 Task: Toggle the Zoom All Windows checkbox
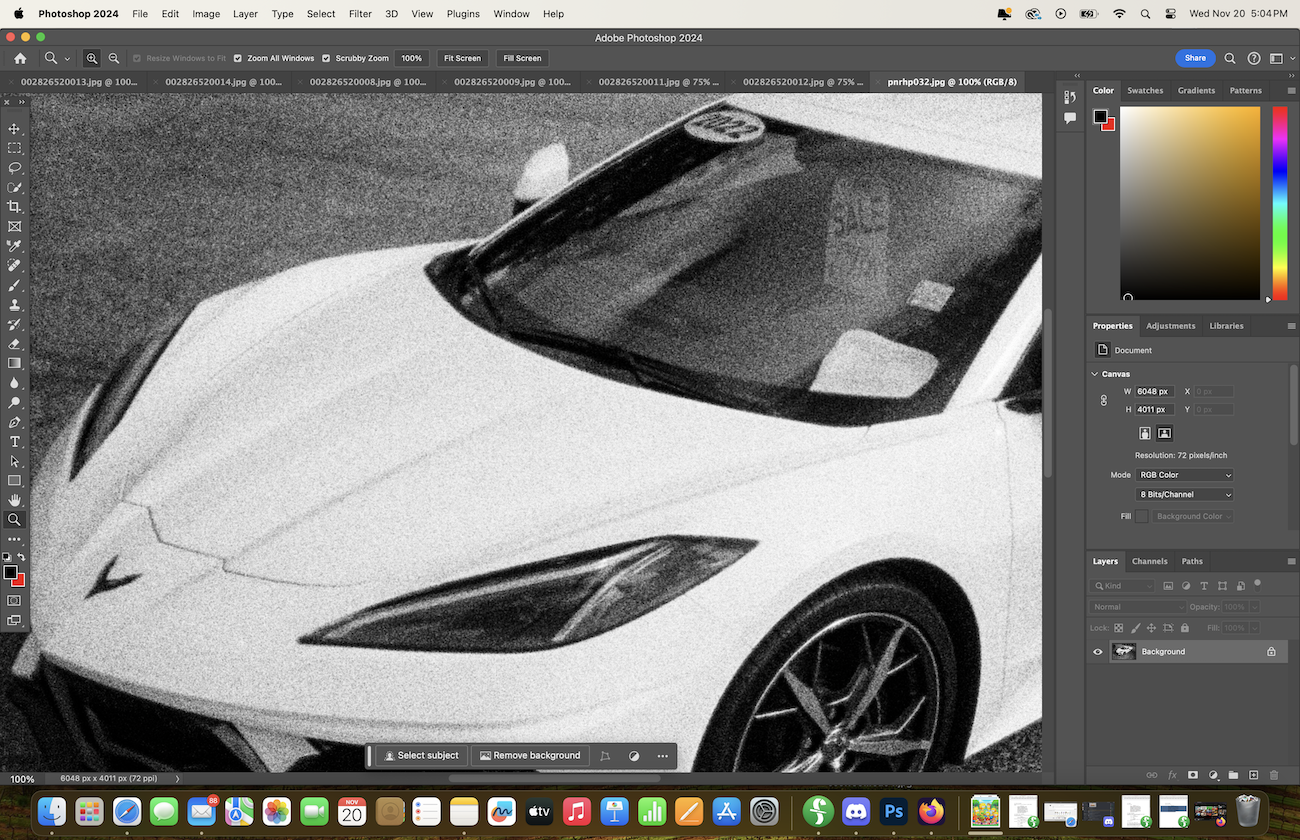[238, 58]
